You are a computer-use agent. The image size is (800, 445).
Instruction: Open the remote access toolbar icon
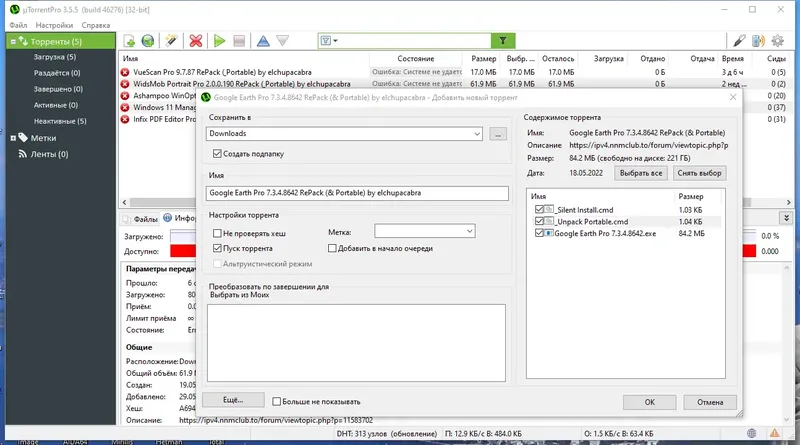click(x=739, y=41)
